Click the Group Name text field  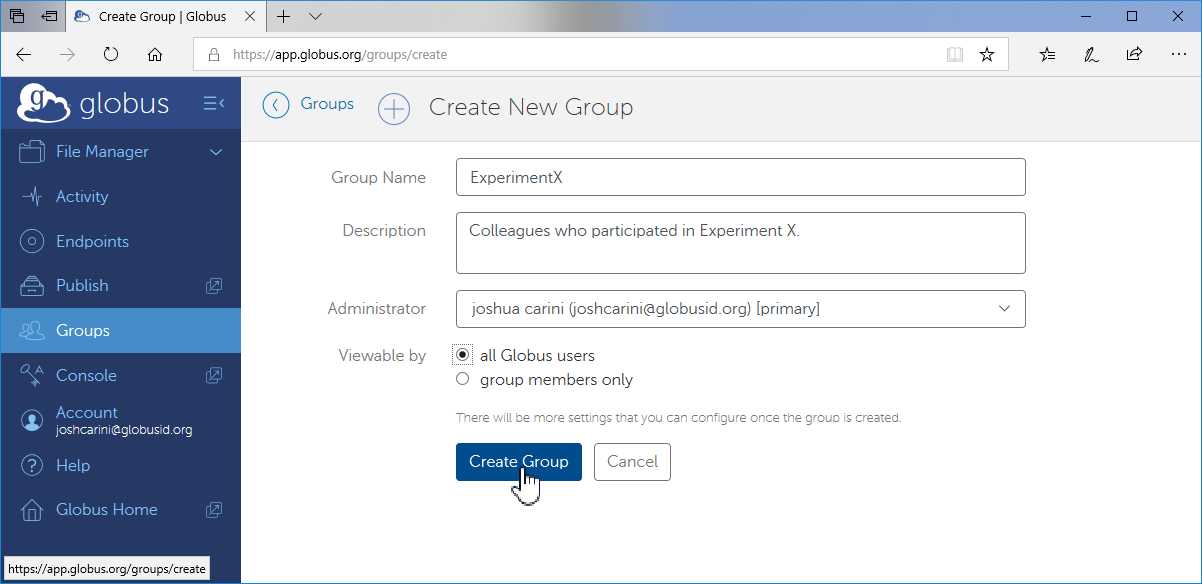[x=740, y=177]
